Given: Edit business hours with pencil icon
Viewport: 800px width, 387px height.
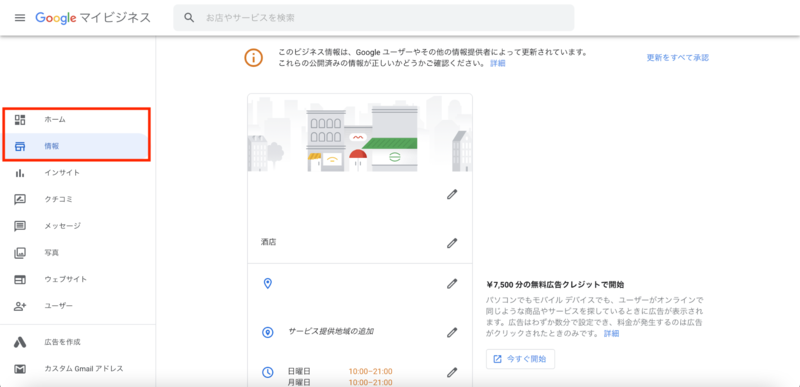Looking at the screenshot, I should click(452, 372).
